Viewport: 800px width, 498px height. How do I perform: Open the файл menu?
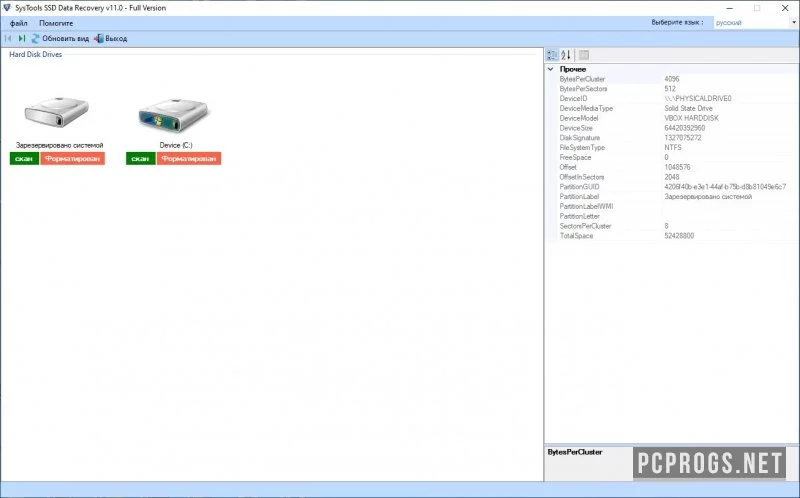pyautogui.click(x=18, y=23)
